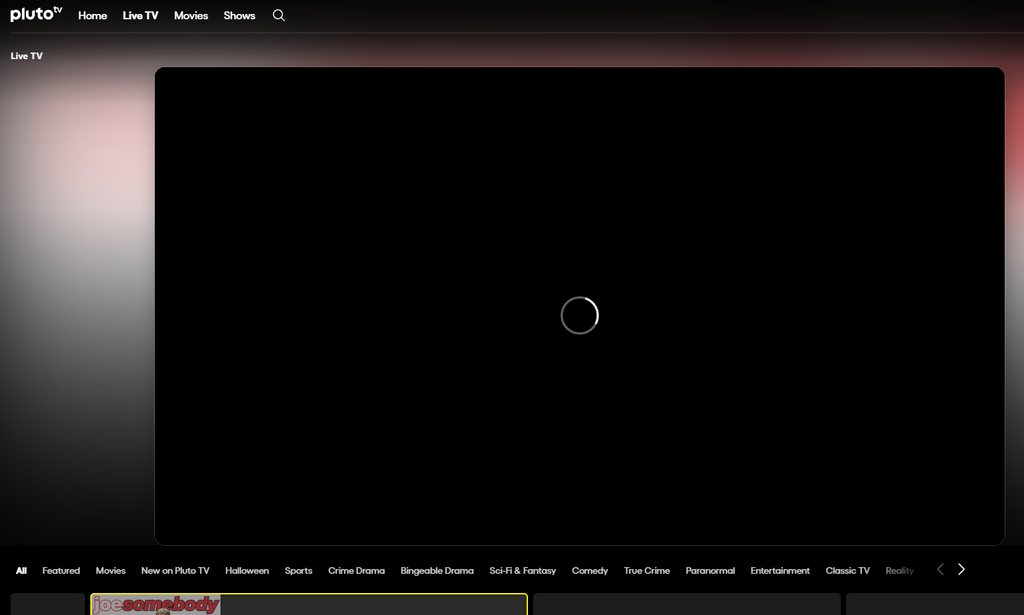Viewport: 1024px width, 615px height.
Task: Select the Crime Drama category
Action: 357,571
